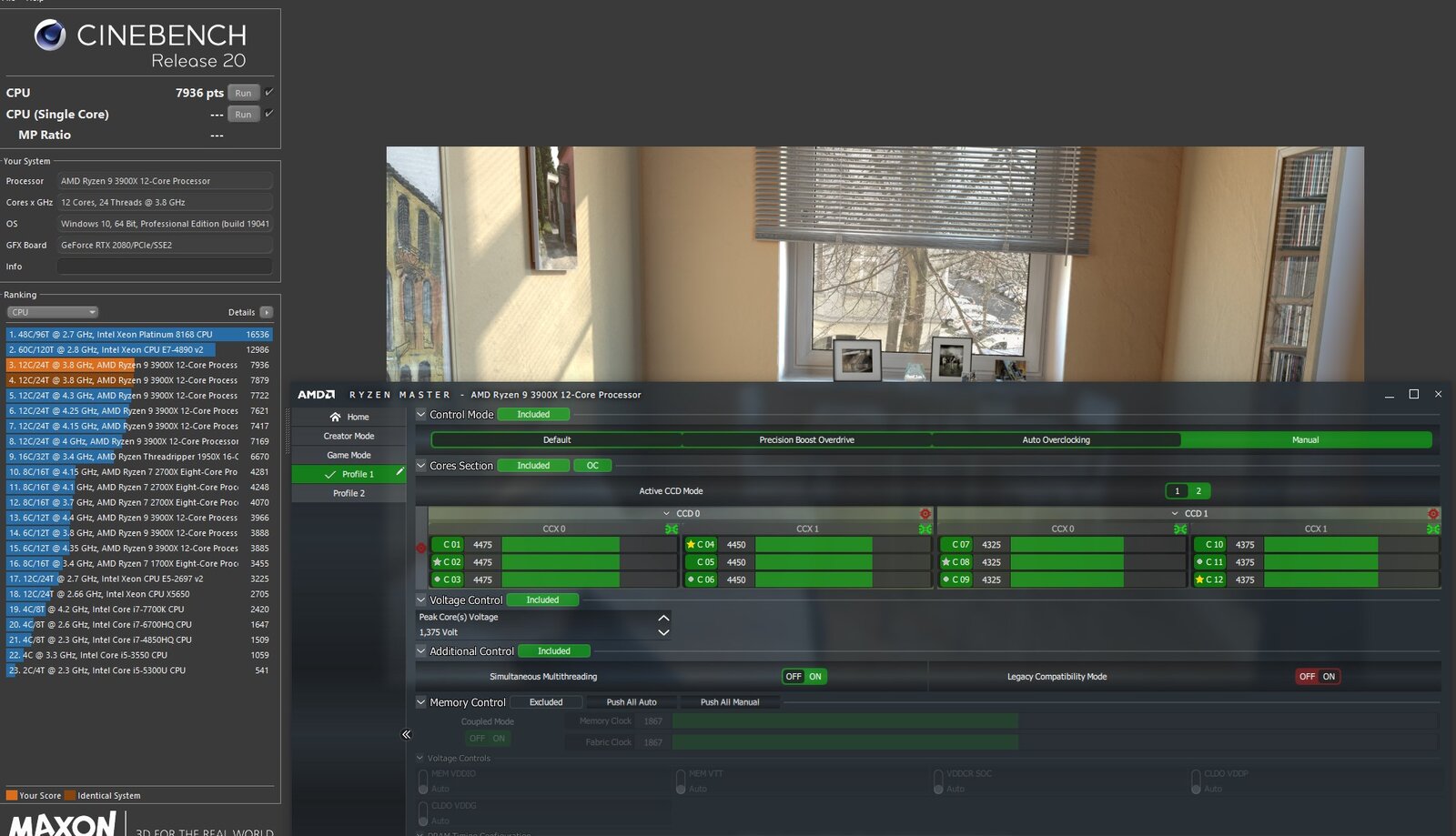
Task: Click Push All Manual in Memory Control
Action: point(730,701)
